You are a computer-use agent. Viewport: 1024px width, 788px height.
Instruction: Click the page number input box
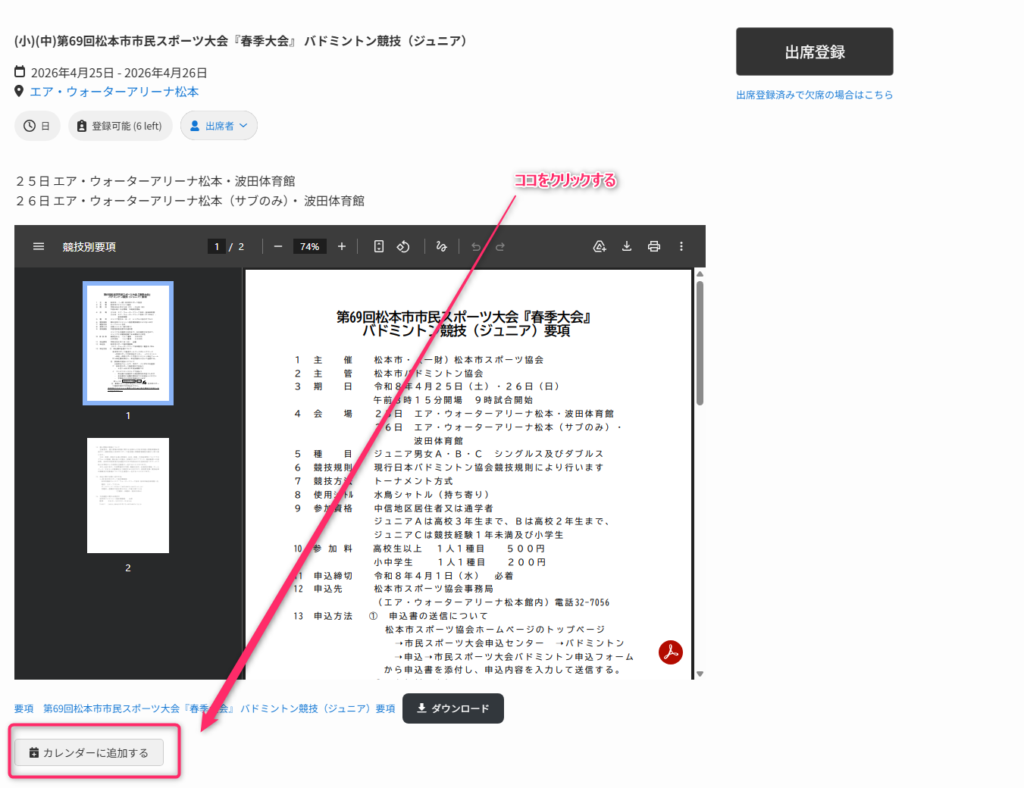point(216,246)
